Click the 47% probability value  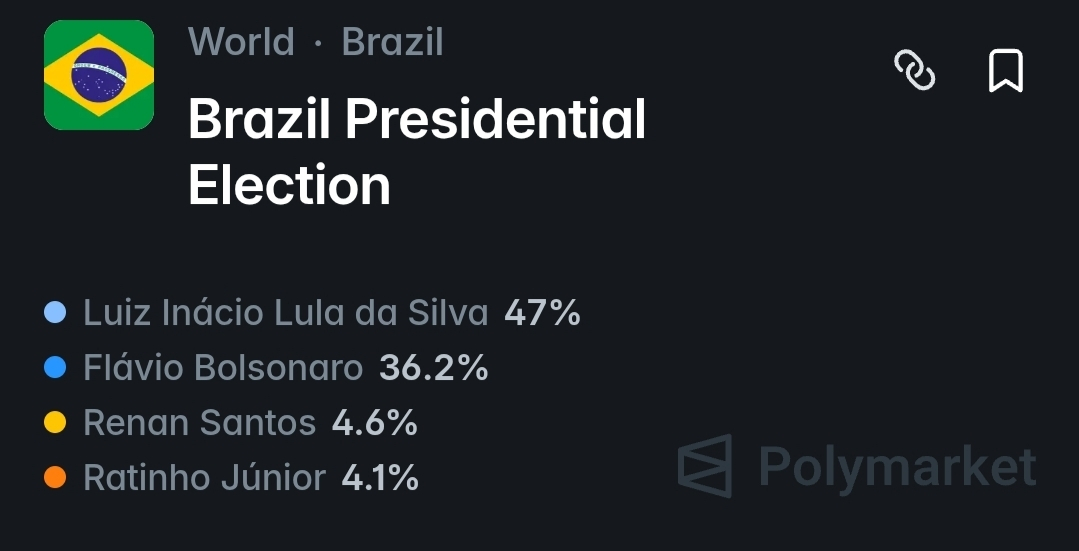point(542,313)
